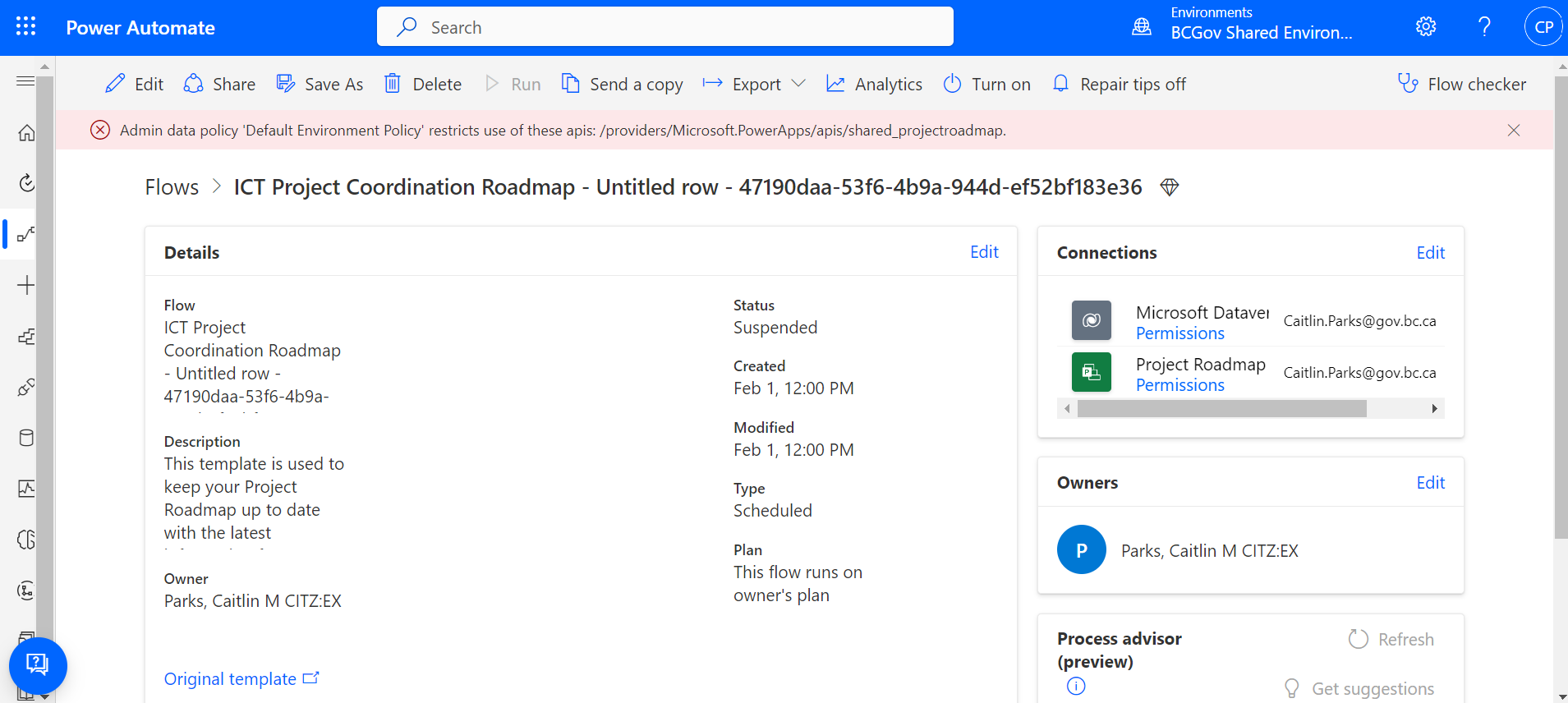Viewport: 1568px width, 703px height.
Task: Click Share in the command bar
Action: coord(219,84)
